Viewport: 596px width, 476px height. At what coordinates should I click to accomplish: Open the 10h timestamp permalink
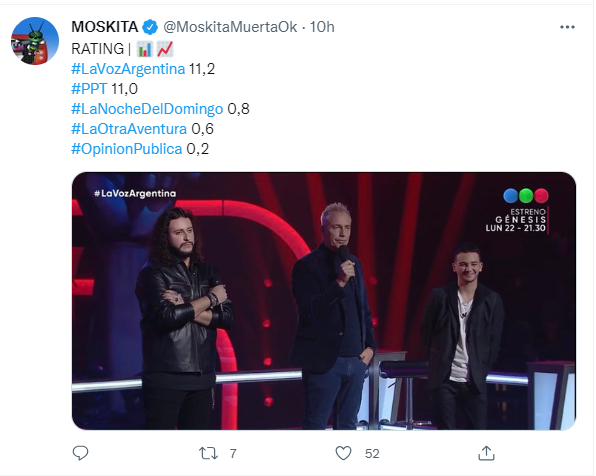(322, 27)
